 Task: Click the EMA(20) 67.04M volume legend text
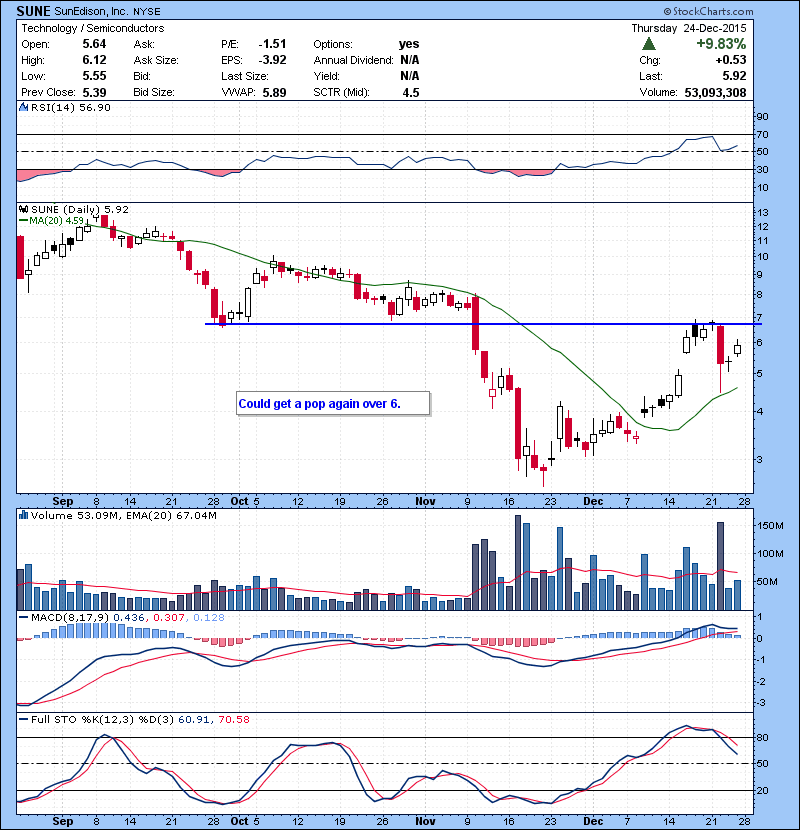[172, 515]
